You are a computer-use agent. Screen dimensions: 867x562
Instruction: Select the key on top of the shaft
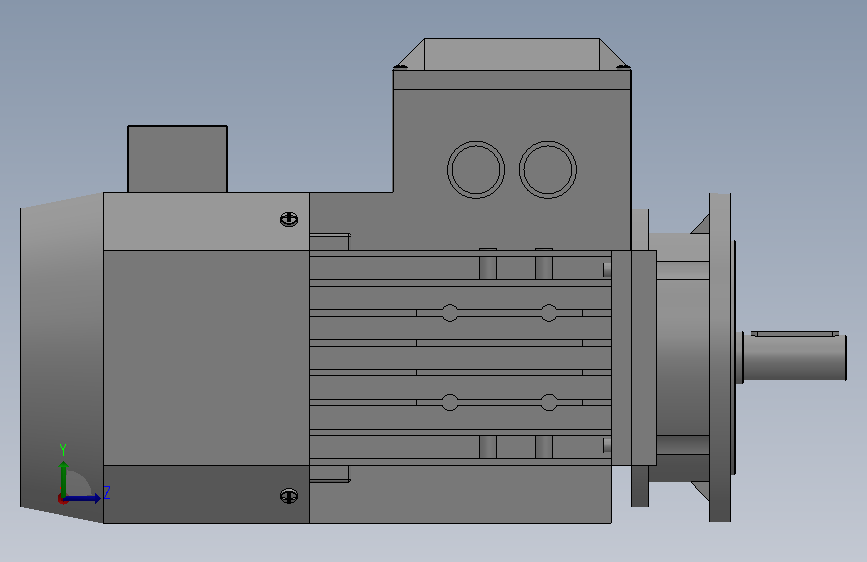pyautogui.click(x=795, y=334)
